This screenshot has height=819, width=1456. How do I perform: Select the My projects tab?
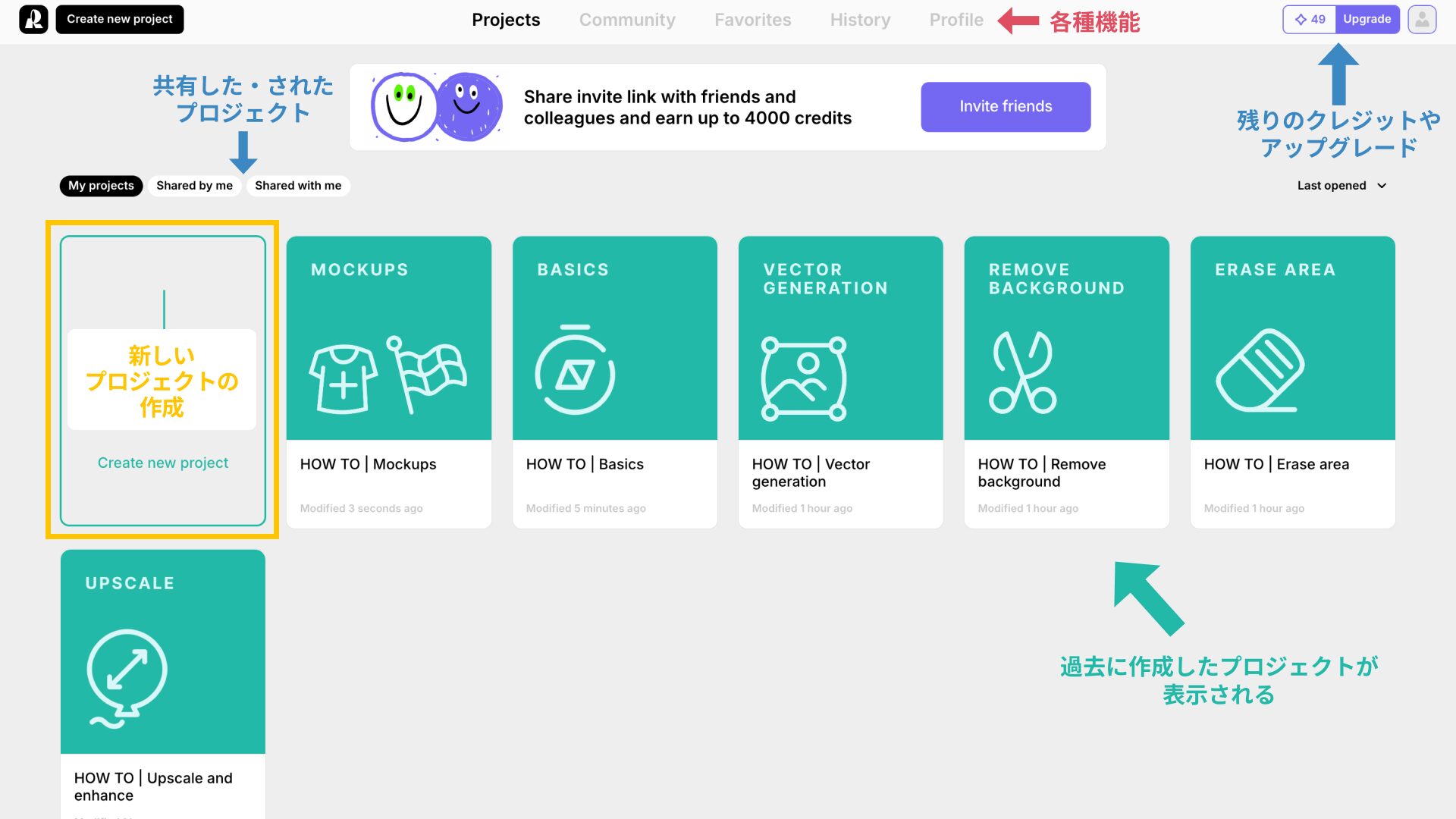point(101,185)
